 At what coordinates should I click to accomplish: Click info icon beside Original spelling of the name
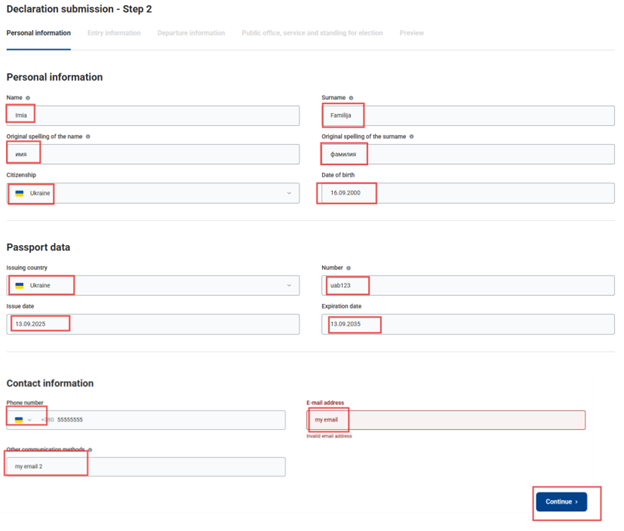pos(88,136)
